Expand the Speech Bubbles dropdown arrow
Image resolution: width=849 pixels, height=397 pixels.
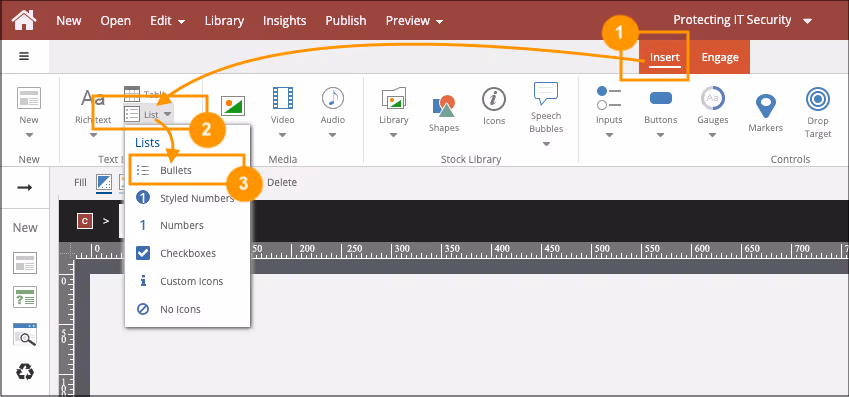coord(546,144)
